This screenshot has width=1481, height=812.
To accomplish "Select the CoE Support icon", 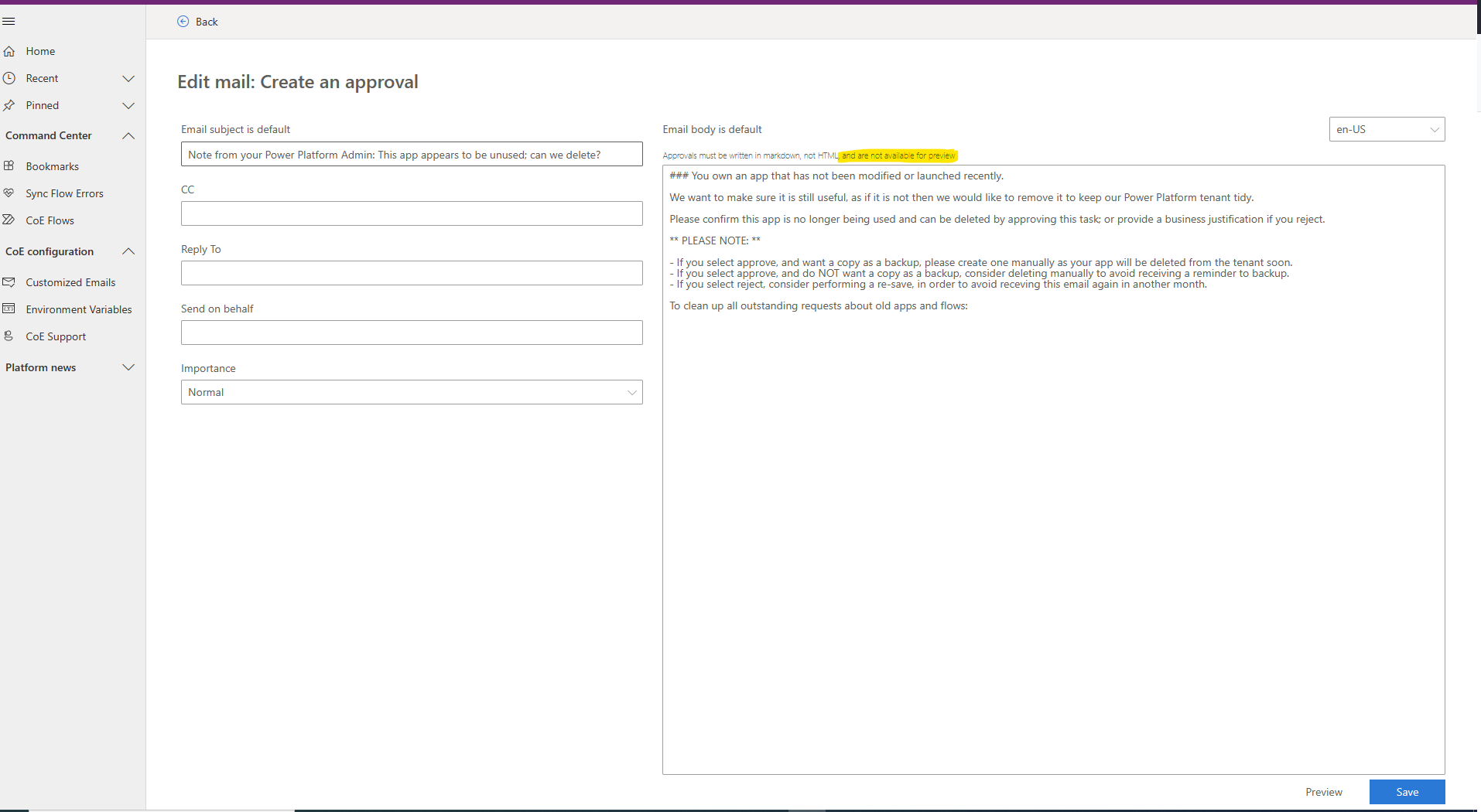I will pyautogui.click(x=9, y=336).
